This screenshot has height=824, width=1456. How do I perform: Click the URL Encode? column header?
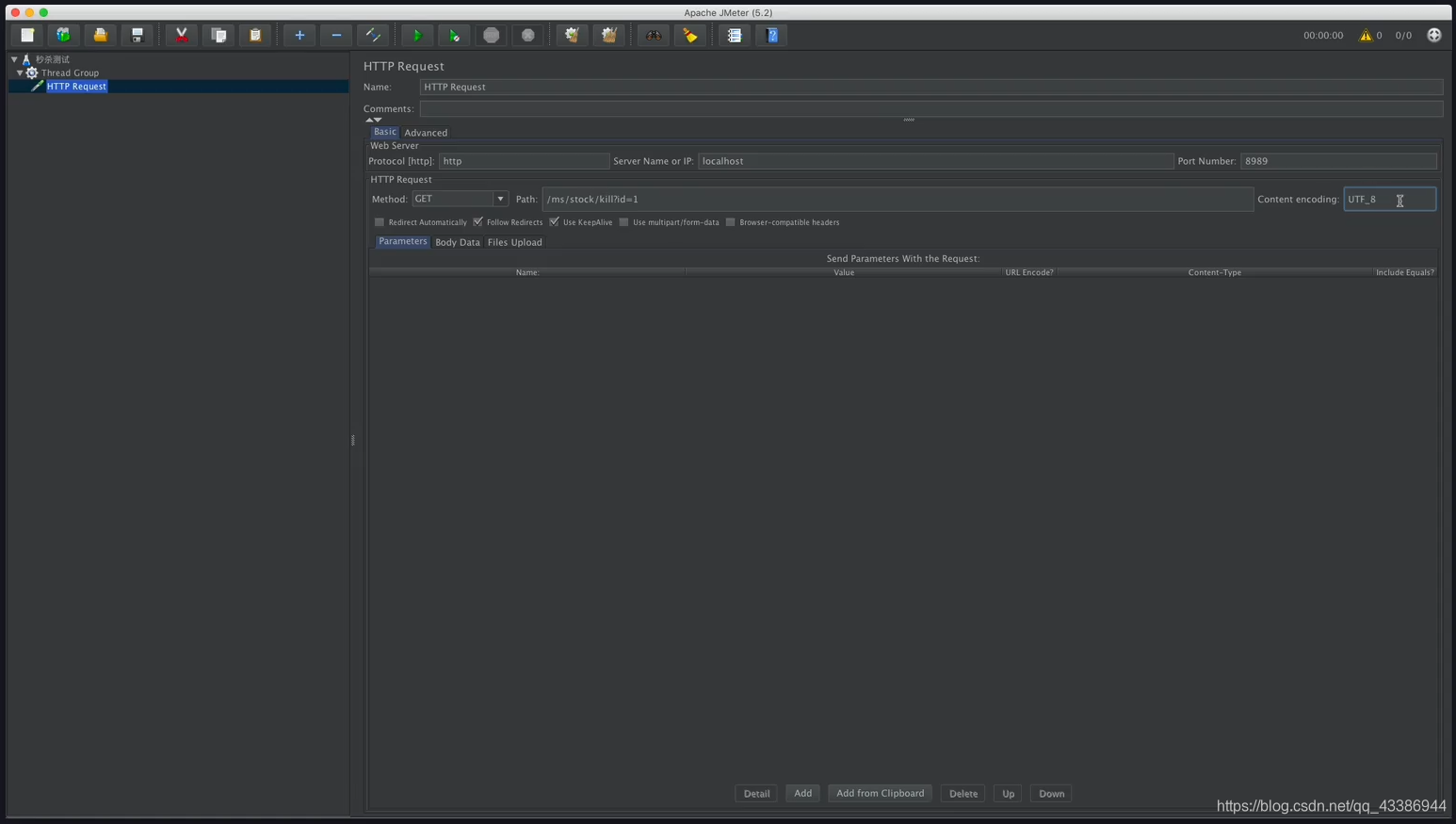pos(1028,272)
